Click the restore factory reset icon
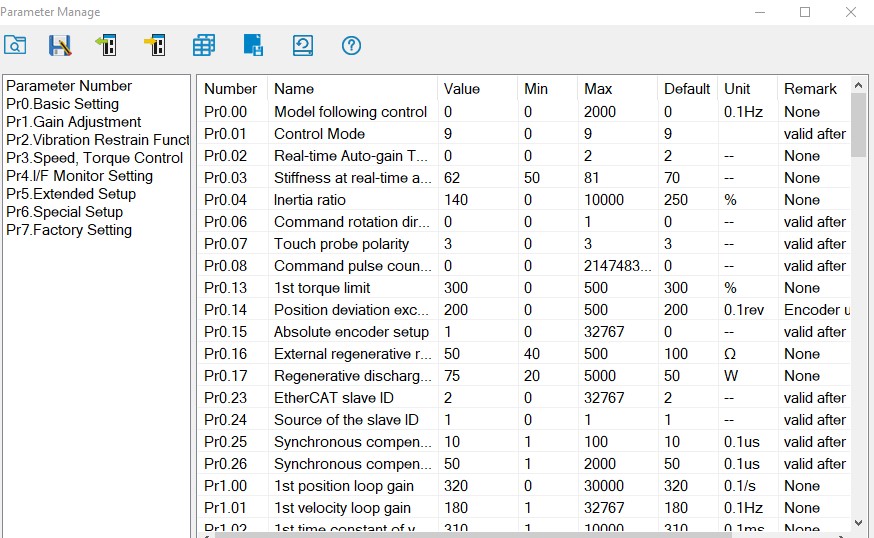The image size is (874, 538). coord(303,45)
